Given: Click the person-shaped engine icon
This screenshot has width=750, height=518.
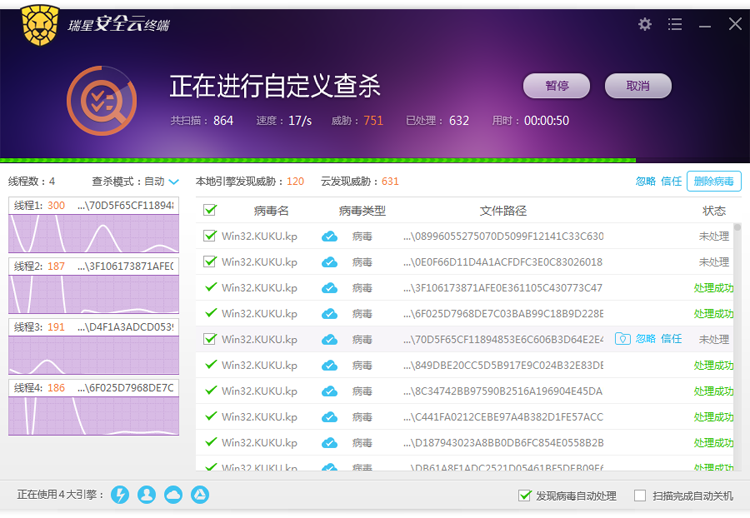Looking at the screenshot, I should (147, 495).
